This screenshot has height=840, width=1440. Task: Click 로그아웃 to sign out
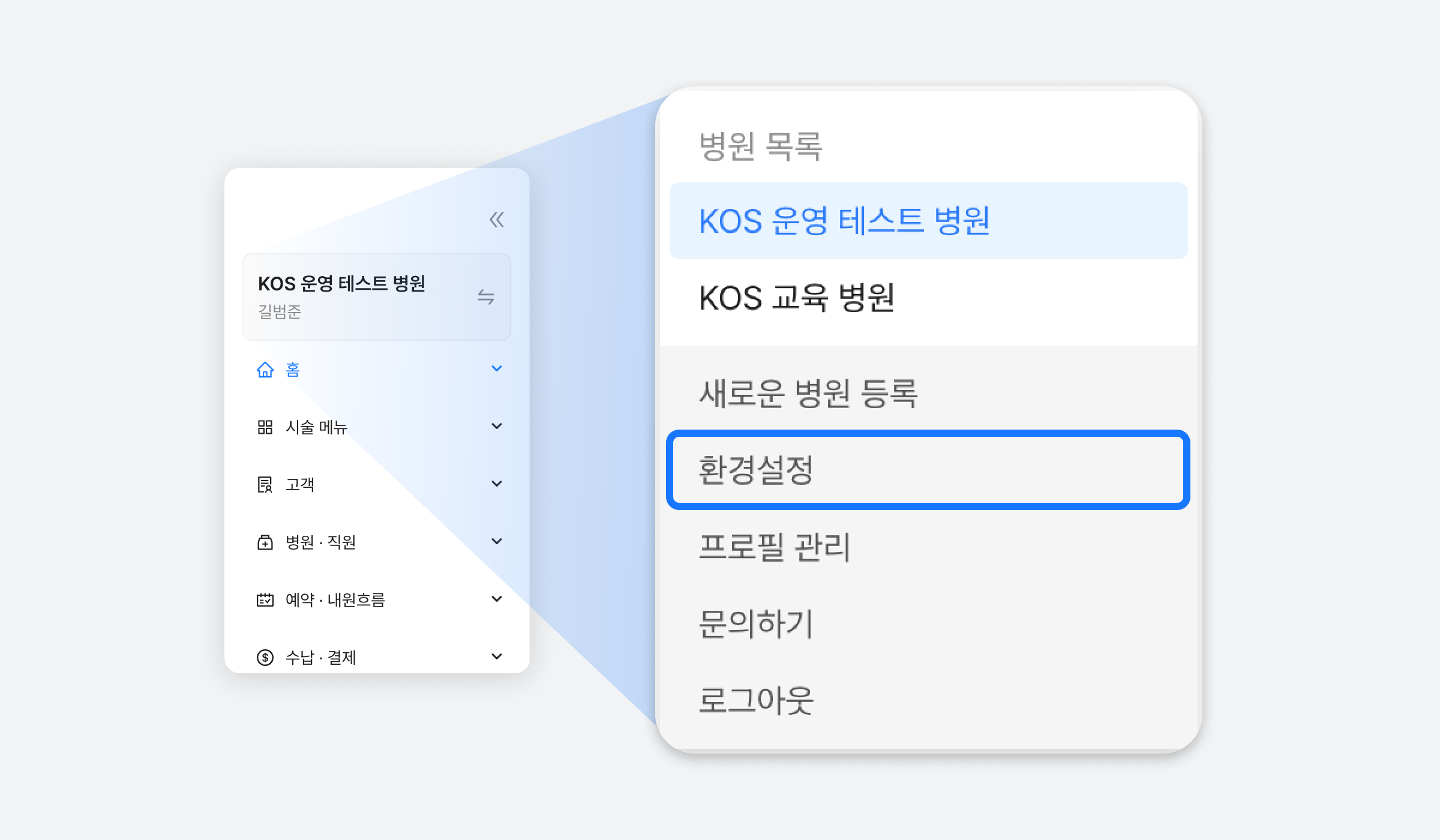click(928, 701)
